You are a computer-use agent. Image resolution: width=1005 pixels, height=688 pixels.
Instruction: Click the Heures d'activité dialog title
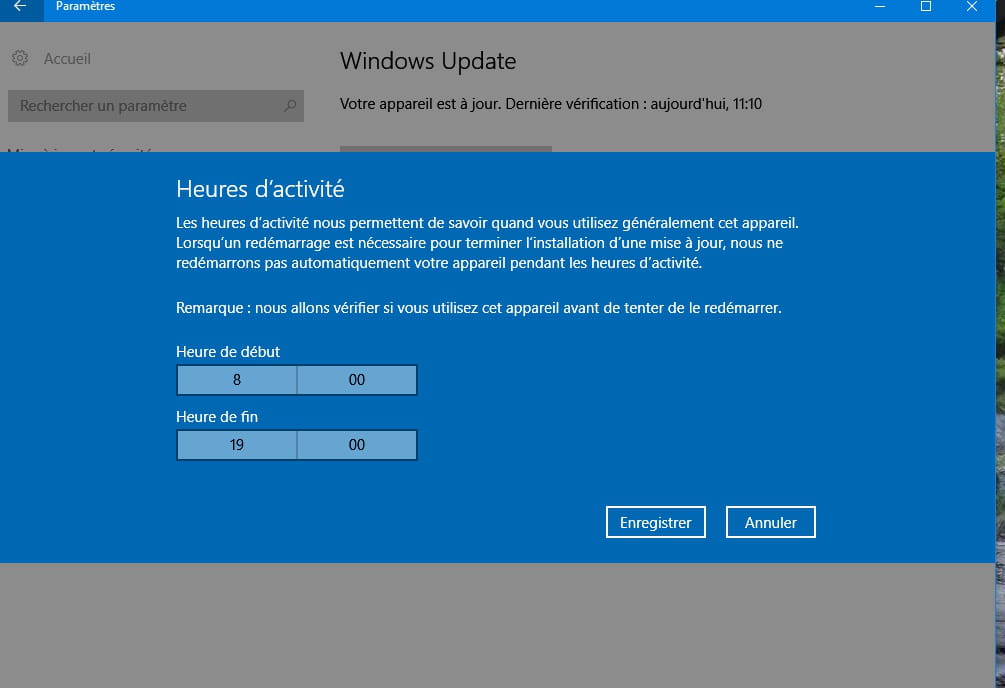pos(260,189)
